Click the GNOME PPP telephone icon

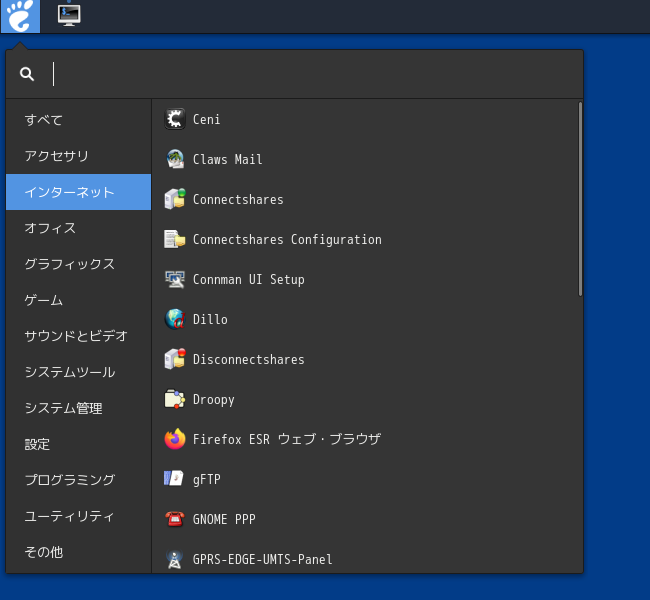tap(175, 519)
